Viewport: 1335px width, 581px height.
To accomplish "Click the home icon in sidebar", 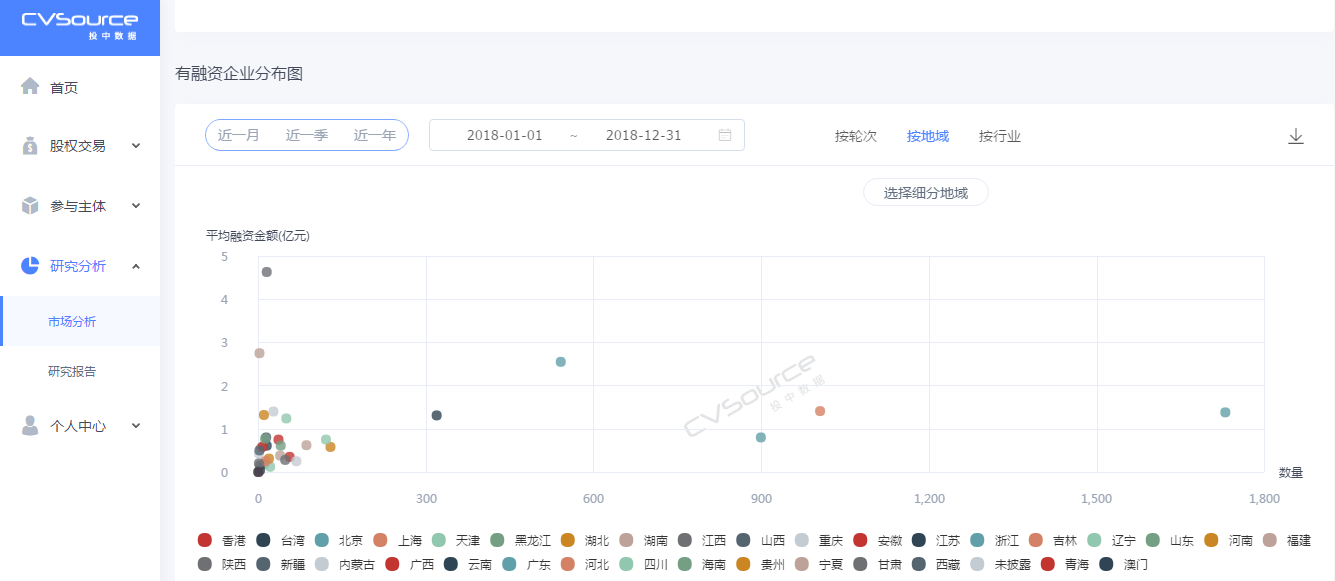I will pos(30,87).
